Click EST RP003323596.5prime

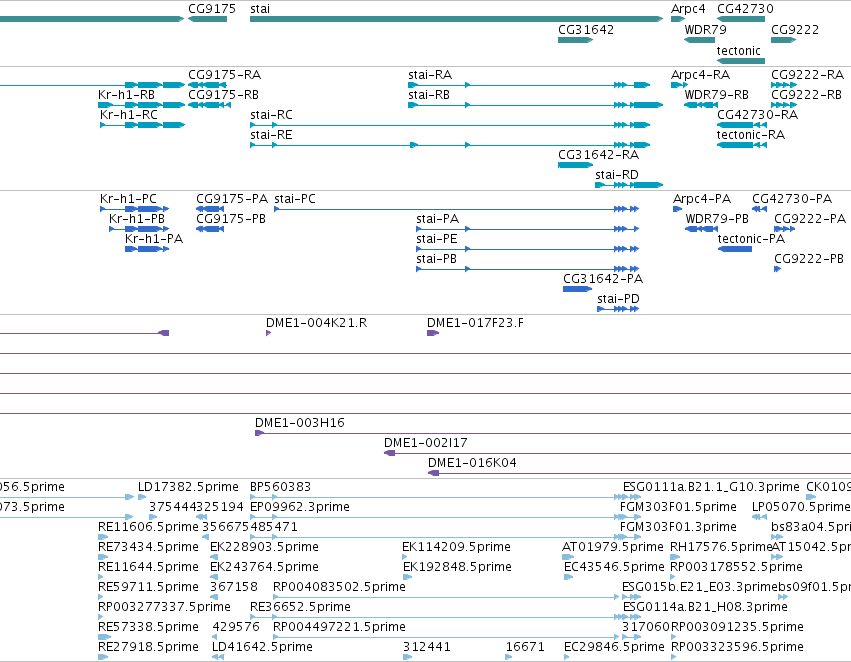click(674, 657)
